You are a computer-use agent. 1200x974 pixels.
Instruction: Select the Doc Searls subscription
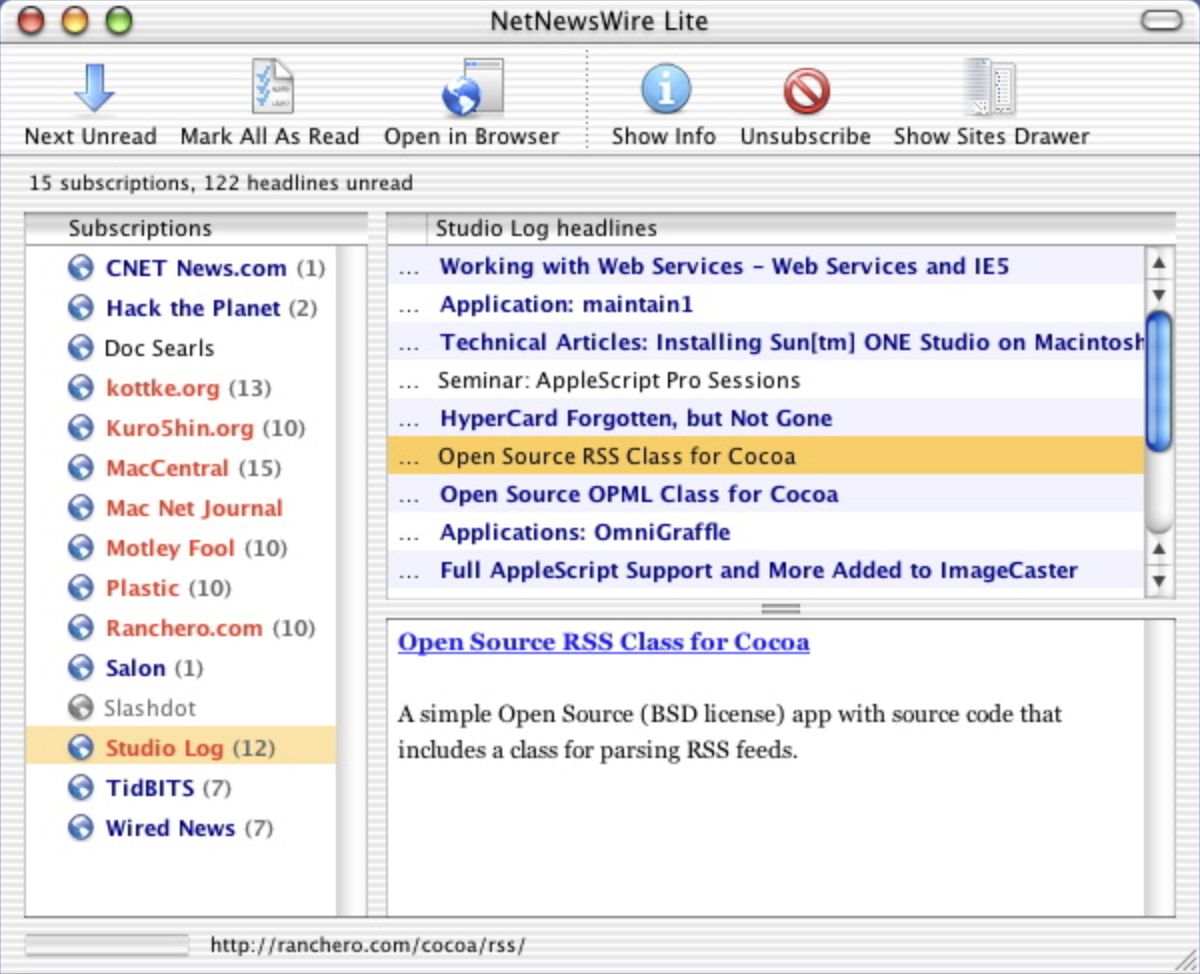(x=182, y=348)
